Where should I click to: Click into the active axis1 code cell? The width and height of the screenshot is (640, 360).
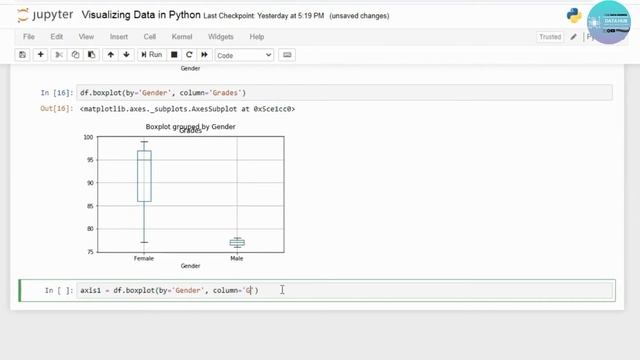coord(344,290)
